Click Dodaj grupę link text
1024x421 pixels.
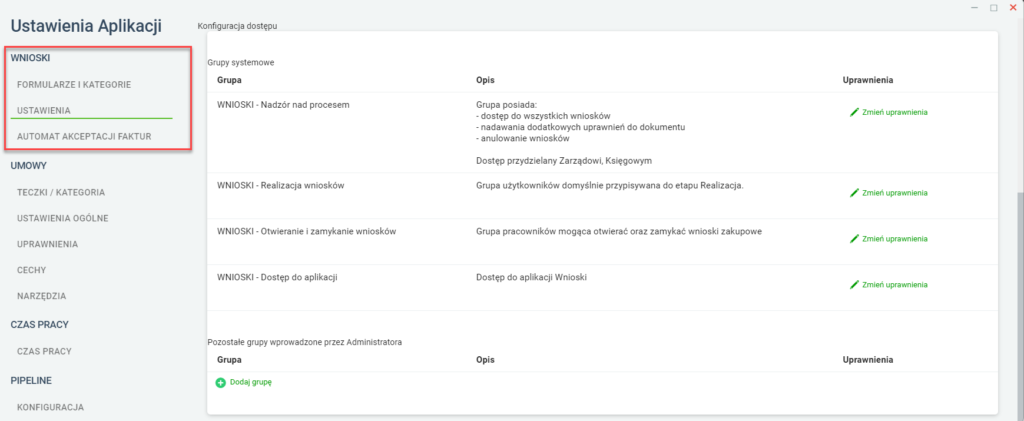[x=251, y=382]
